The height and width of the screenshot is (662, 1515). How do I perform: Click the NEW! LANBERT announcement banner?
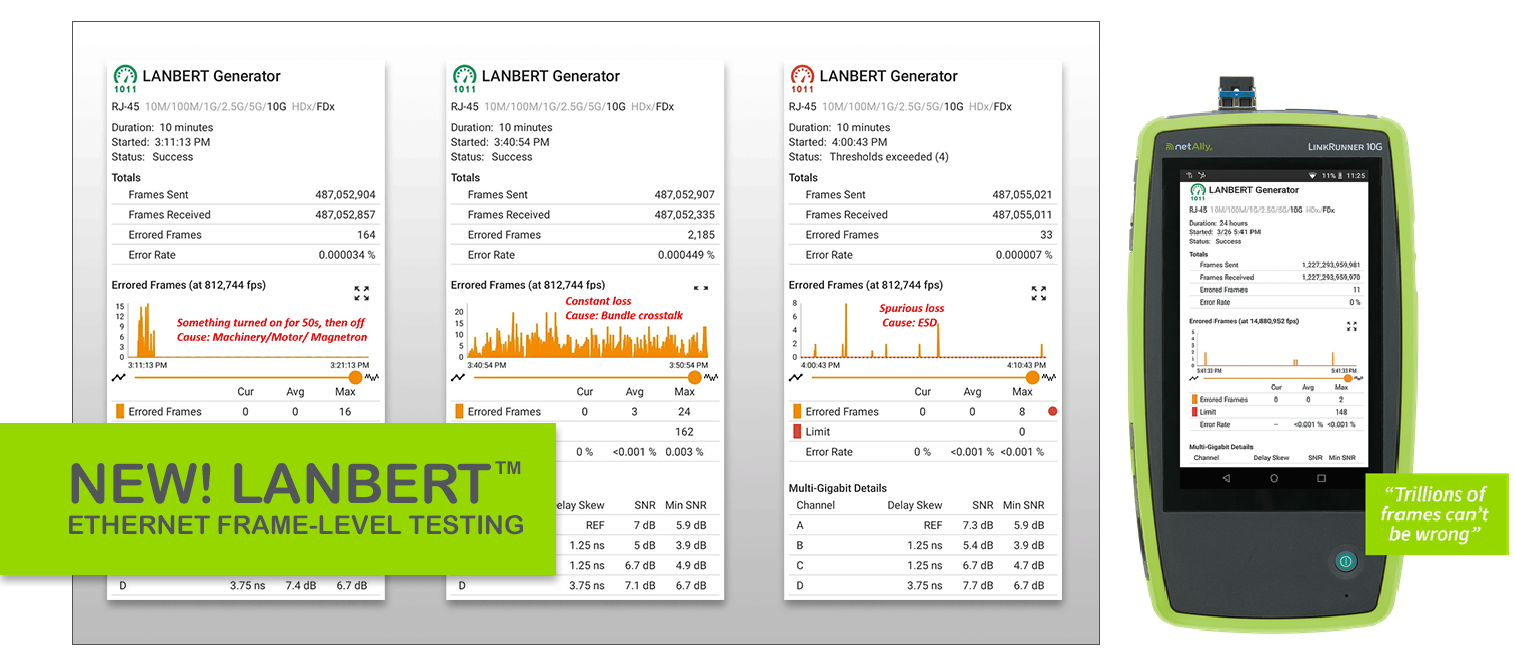tap(278, 500)
